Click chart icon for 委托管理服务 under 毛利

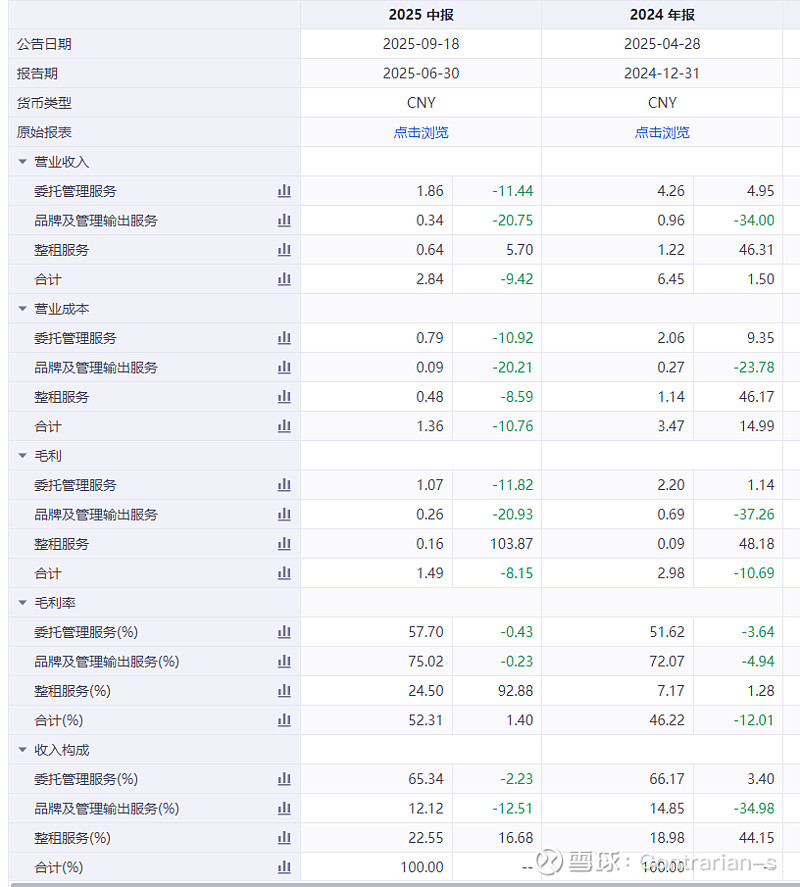coord(284,485)
